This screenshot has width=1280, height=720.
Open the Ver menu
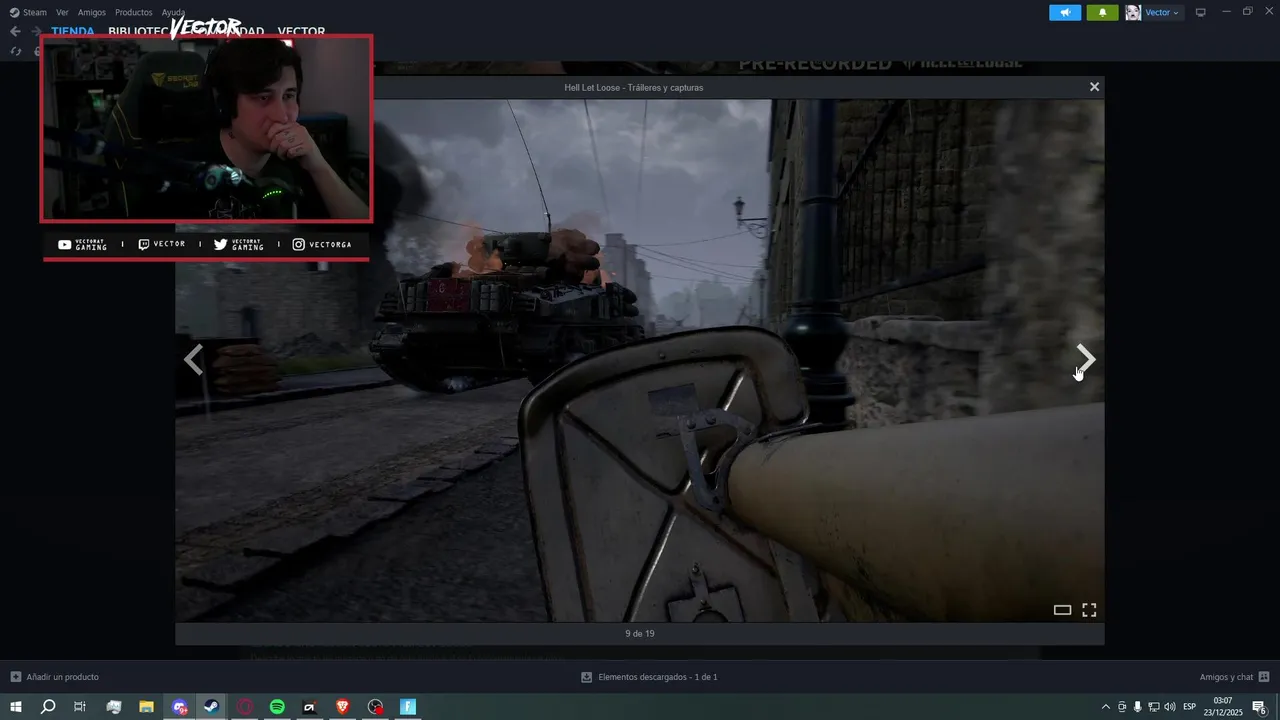coord(62,12)
